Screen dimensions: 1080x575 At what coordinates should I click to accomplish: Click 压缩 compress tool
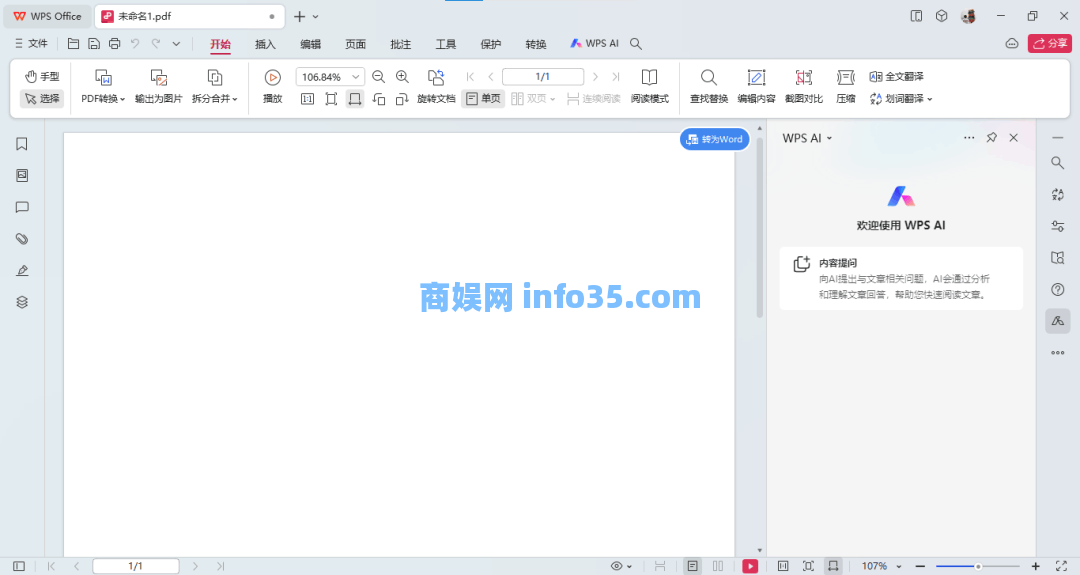point(846,87)
